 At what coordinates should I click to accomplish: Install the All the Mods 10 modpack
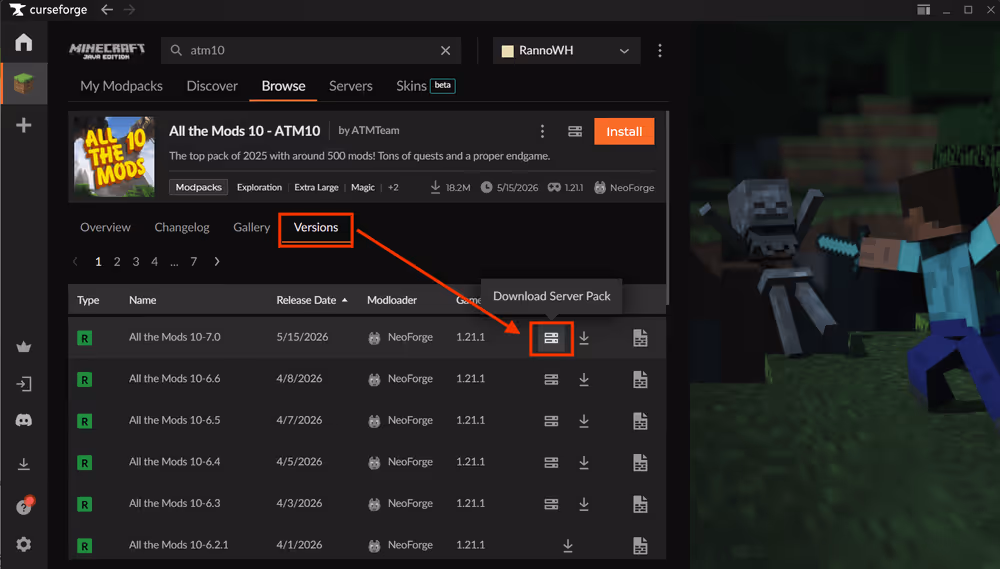(x=624, y=131)
